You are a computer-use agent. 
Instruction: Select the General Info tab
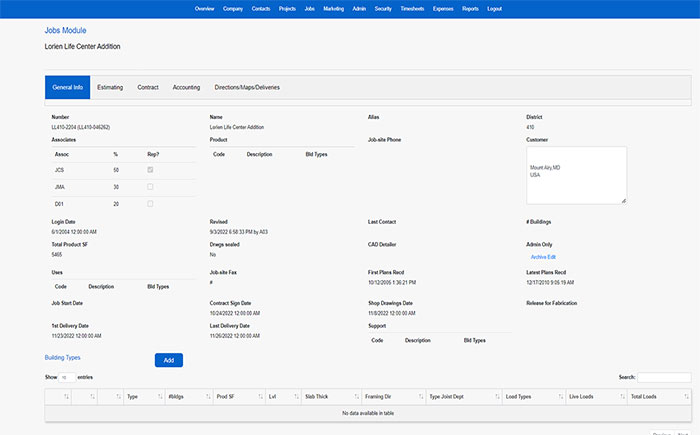[x=67, y=87]
